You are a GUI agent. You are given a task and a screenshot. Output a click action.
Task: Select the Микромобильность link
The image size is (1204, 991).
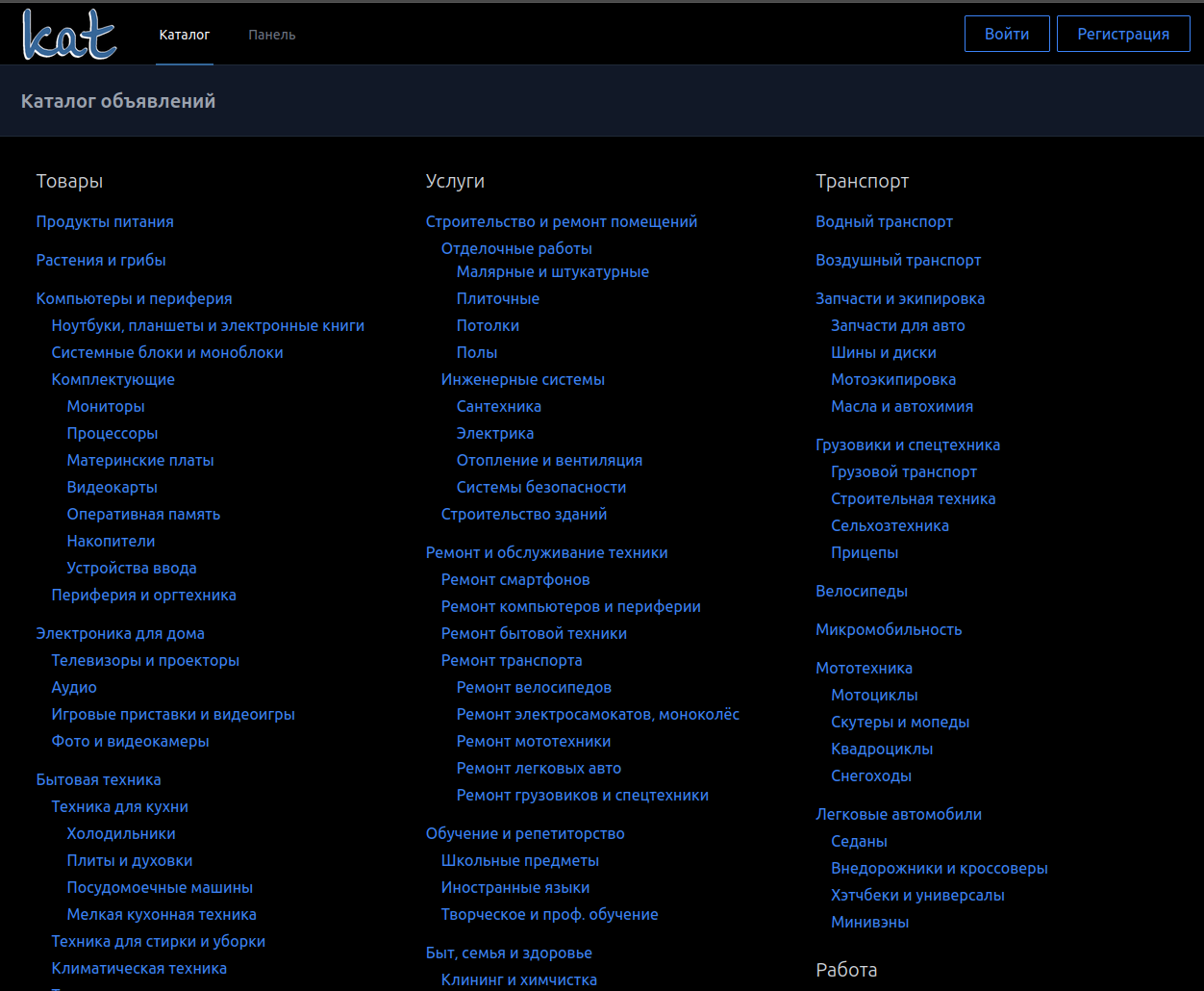[889, 629]
